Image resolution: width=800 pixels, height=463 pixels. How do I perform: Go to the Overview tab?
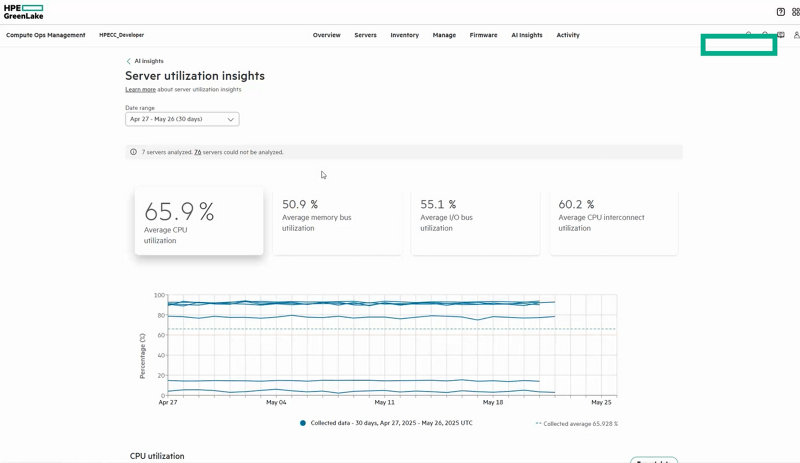coord(327,35)
